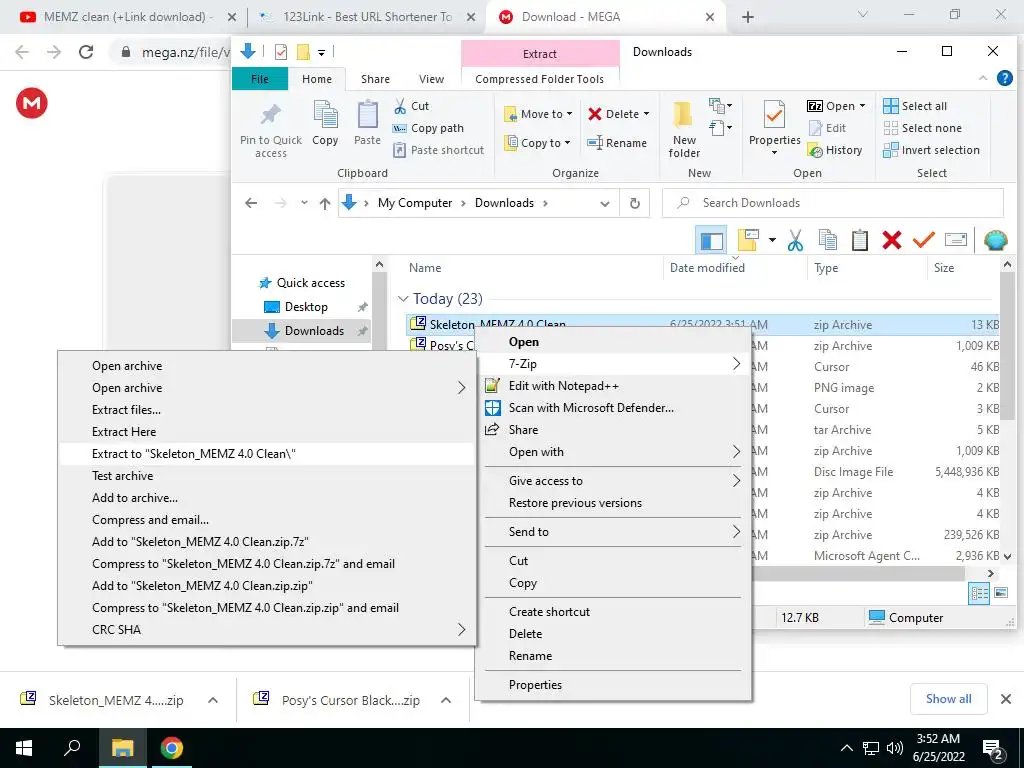Select Extract files... menu entry
The image size is (1024, 768).
(266, 410)
